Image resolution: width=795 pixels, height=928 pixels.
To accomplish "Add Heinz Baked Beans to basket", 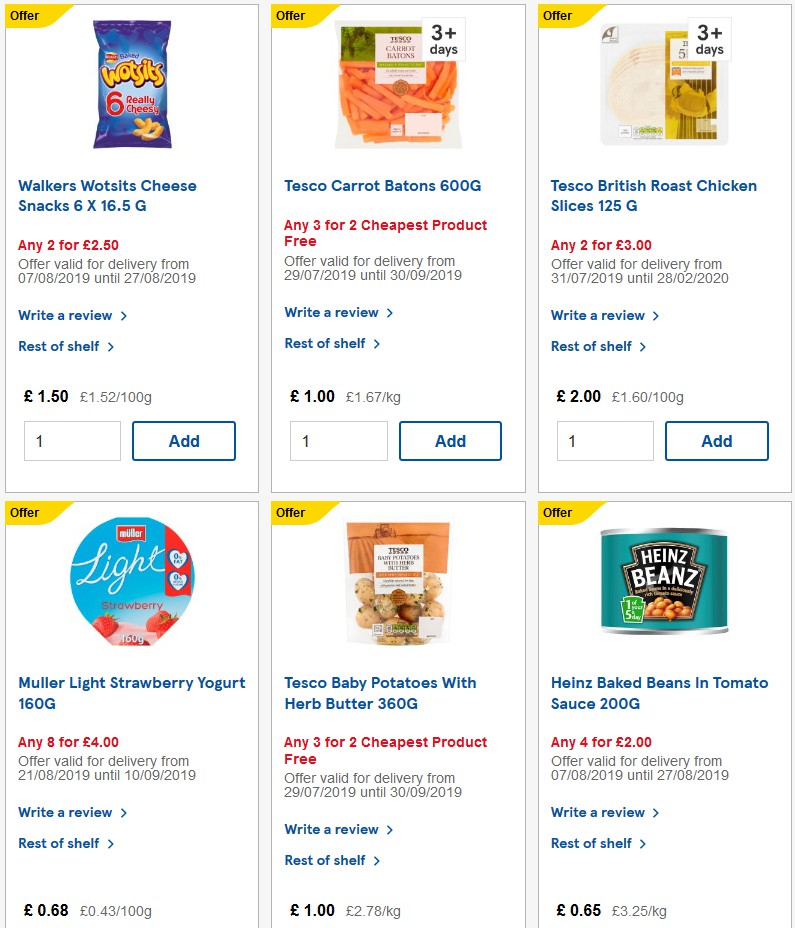I will tap(717, 925).
